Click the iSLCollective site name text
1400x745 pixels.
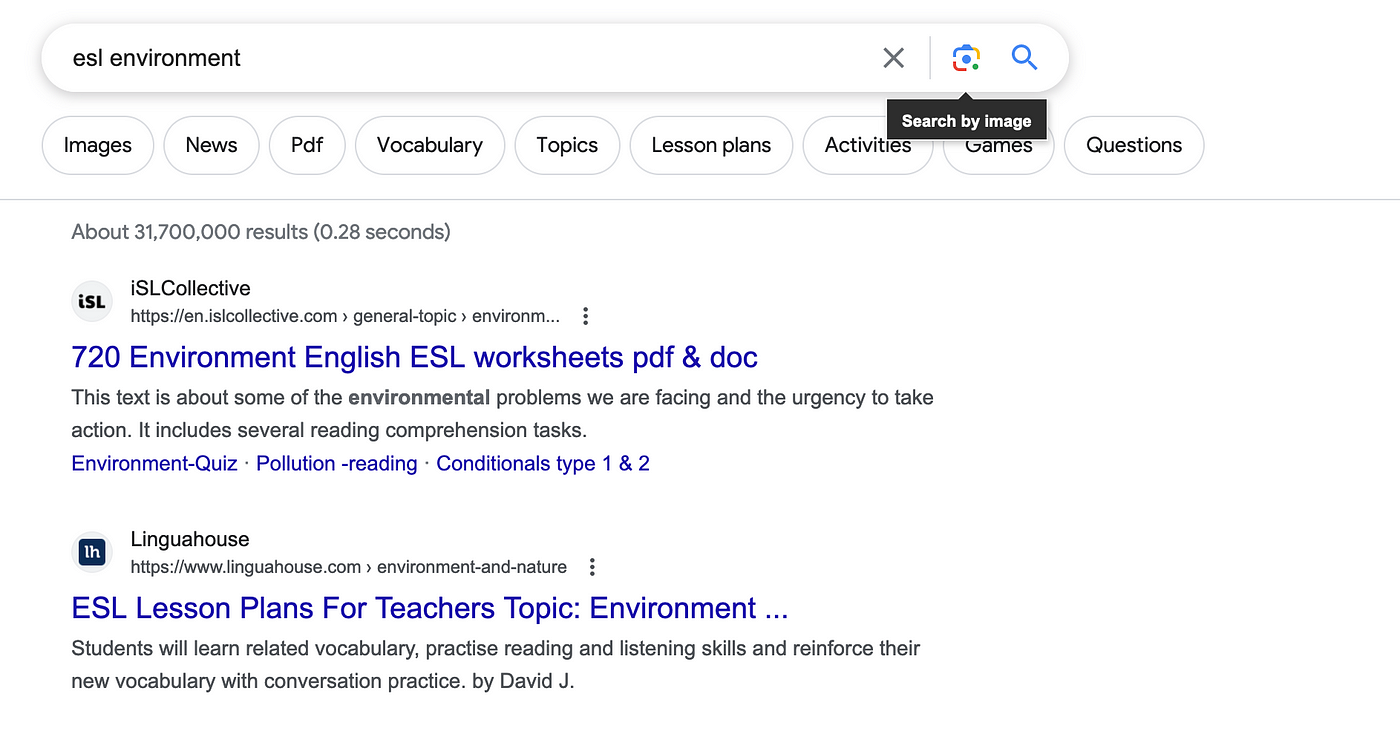coord(191,288)
